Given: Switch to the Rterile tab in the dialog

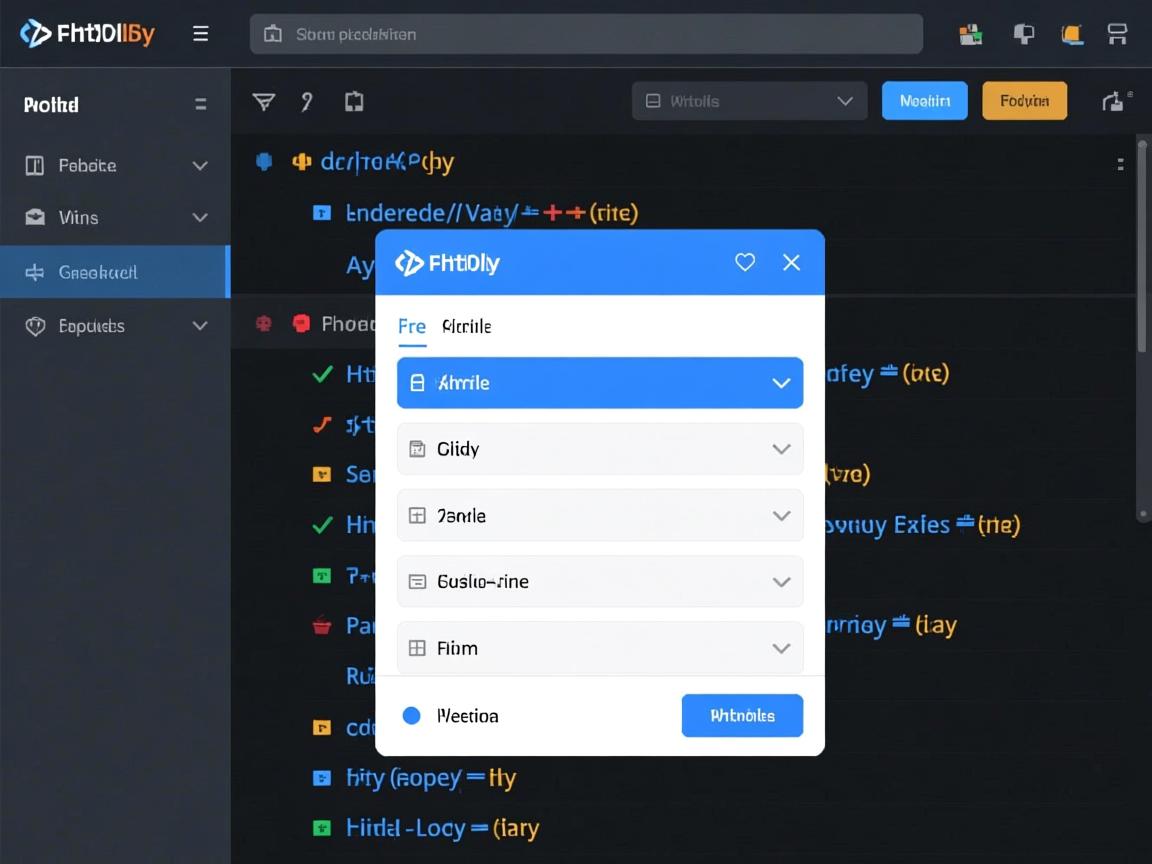Looking at the screenshot, I should (466, 326).
